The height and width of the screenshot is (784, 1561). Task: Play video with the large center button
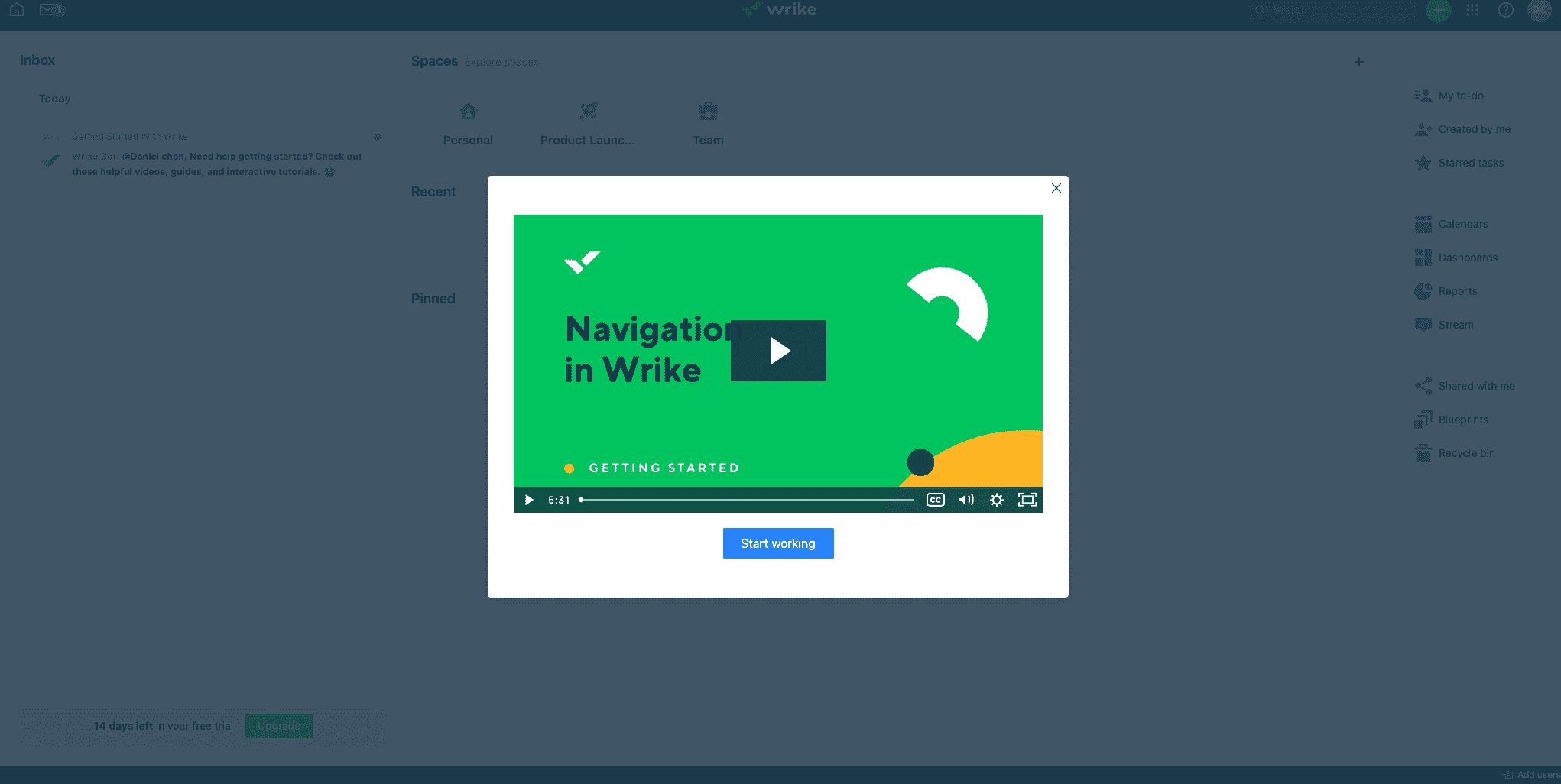[778, 351]
